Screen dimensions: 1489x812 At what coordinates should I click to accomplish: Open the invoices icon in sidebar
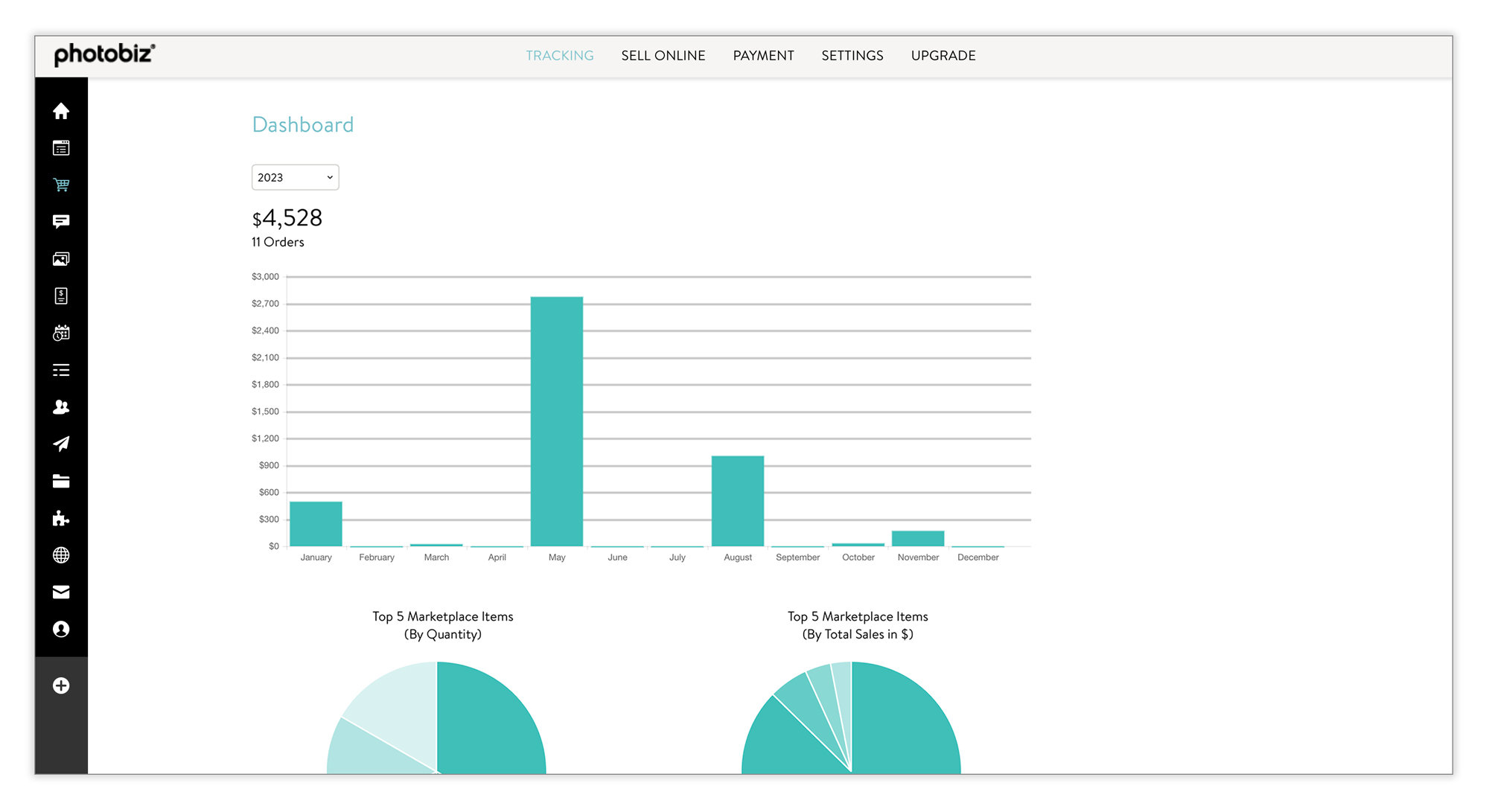62,295
